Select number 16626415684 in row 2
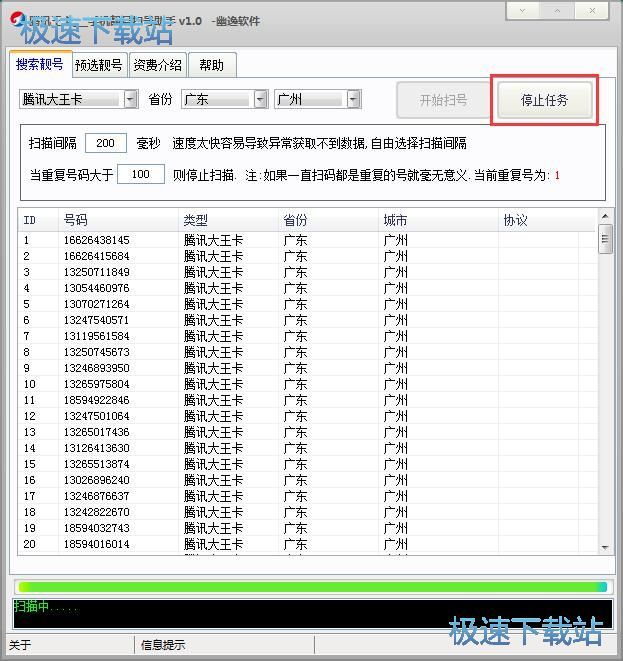This screenshot has height=661, width=623. click(97, 256)
